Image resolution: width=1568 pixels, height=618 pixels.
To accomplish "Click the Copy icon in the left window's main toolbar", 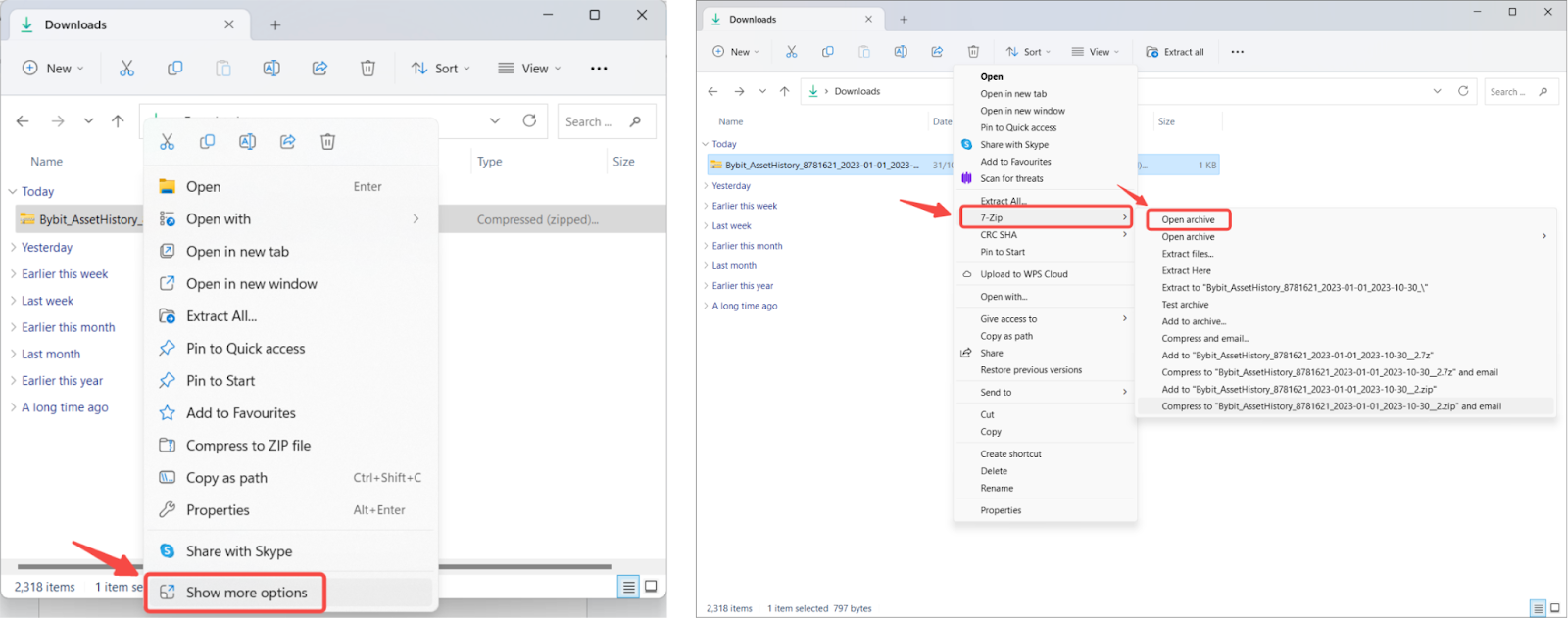I will point(175,69).
